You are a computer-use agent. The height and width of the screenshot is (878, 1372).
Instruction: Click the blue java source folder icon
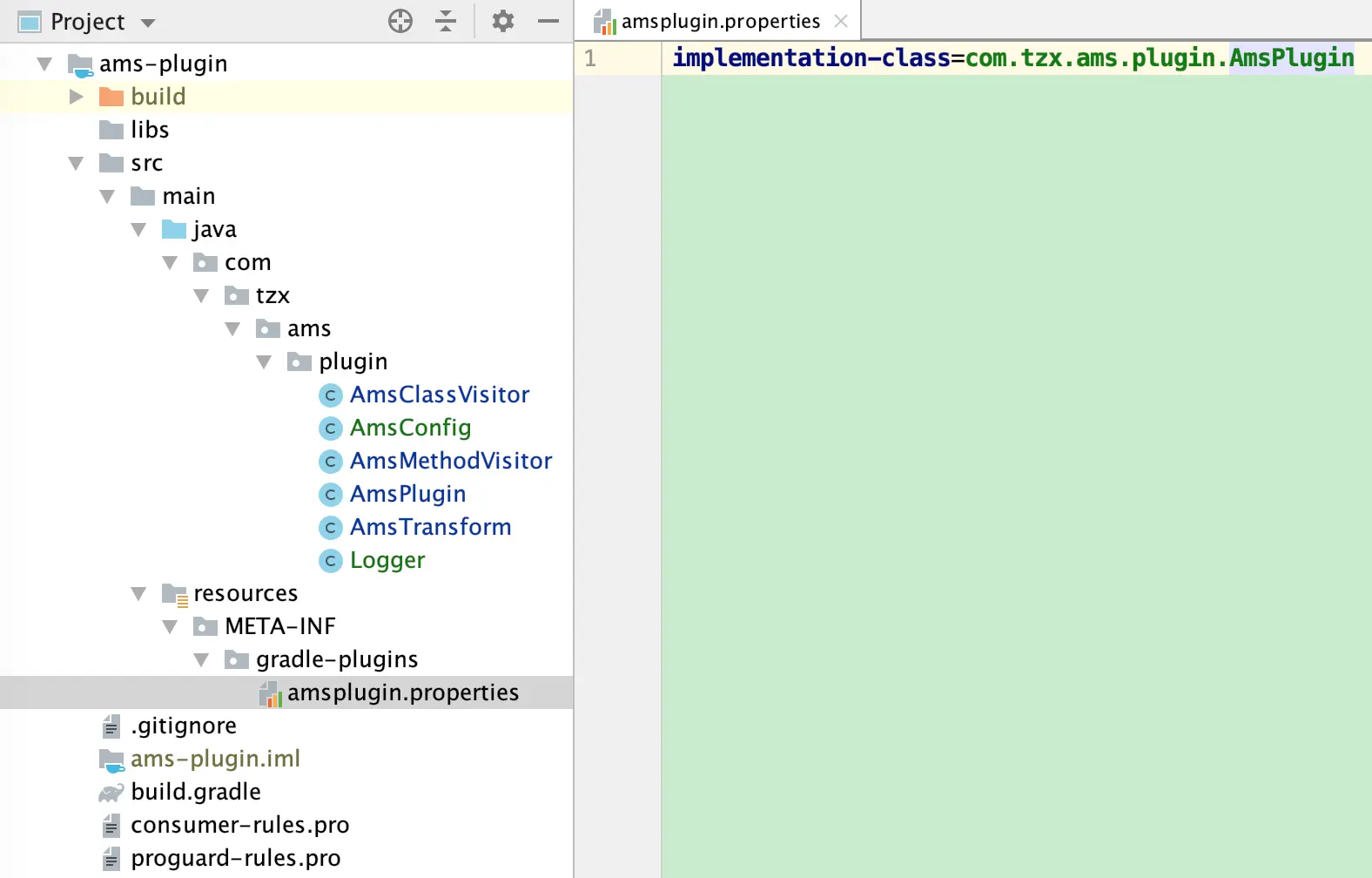tap(174, 229)
